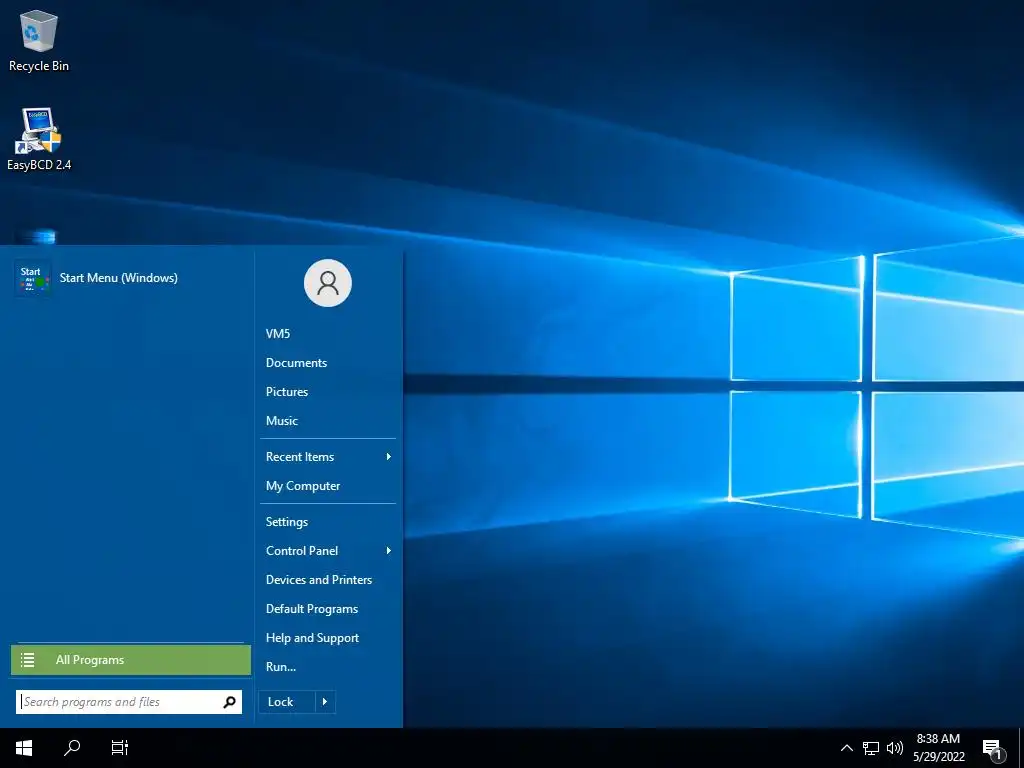This screenshot has width=1024, height=768.
Task: Open Devices and Printers
Action: point(319,580)
